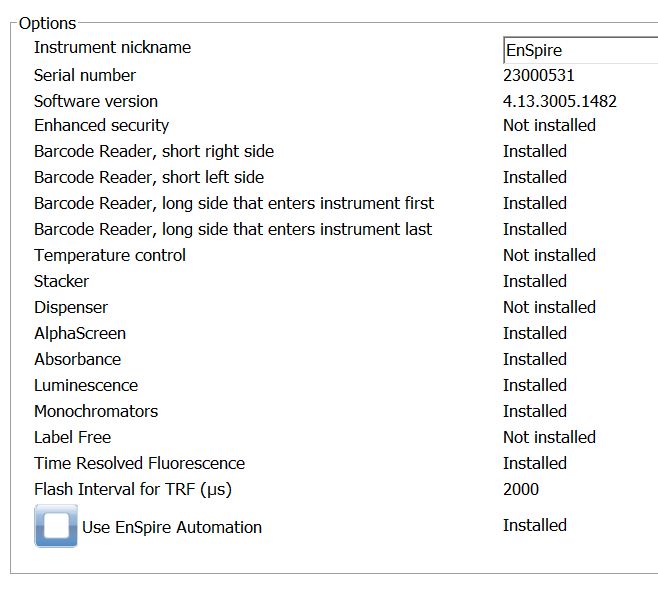Click the Time Resolved Fluorescence label
This screenshot has width=658, height=589.
(139, 463)
